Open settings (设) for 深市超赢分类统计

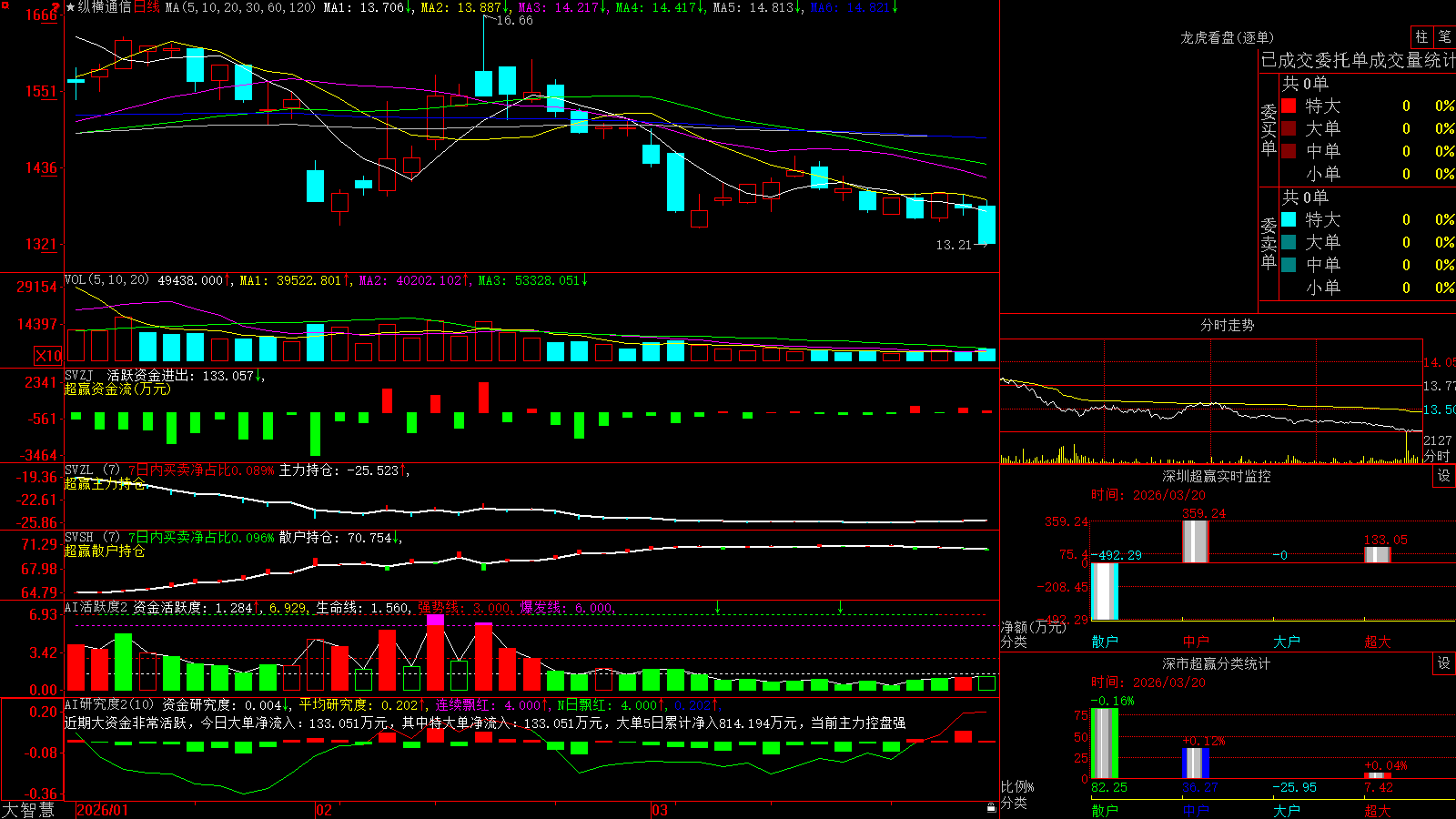point(1444,663)
